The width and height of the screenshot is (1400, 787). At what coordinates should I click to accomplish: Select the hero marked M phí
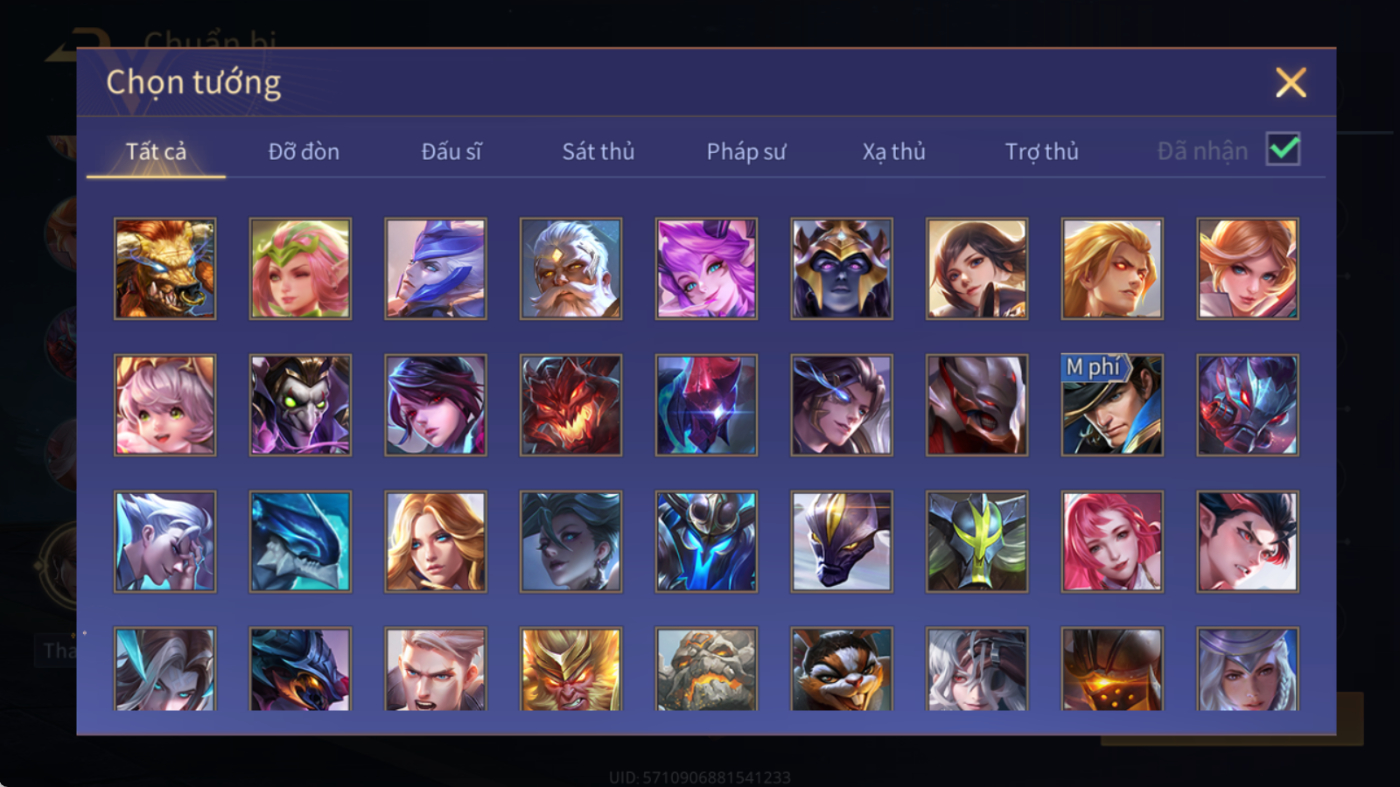tap(1112, 405)
